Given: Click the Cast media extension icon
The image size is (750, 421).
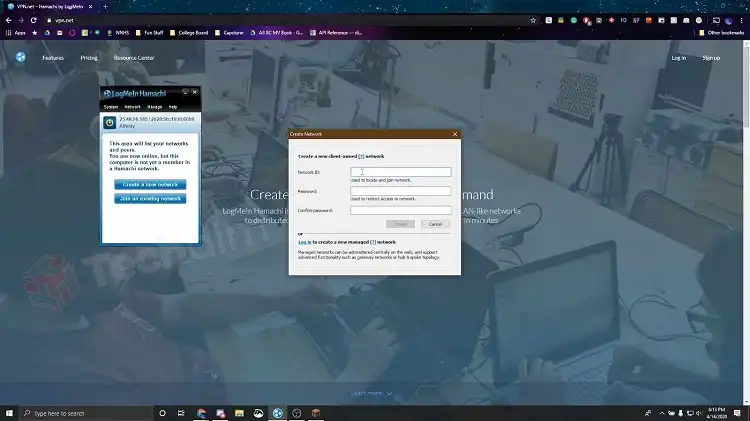Looking at the screenshot, I should coord(716,20).
